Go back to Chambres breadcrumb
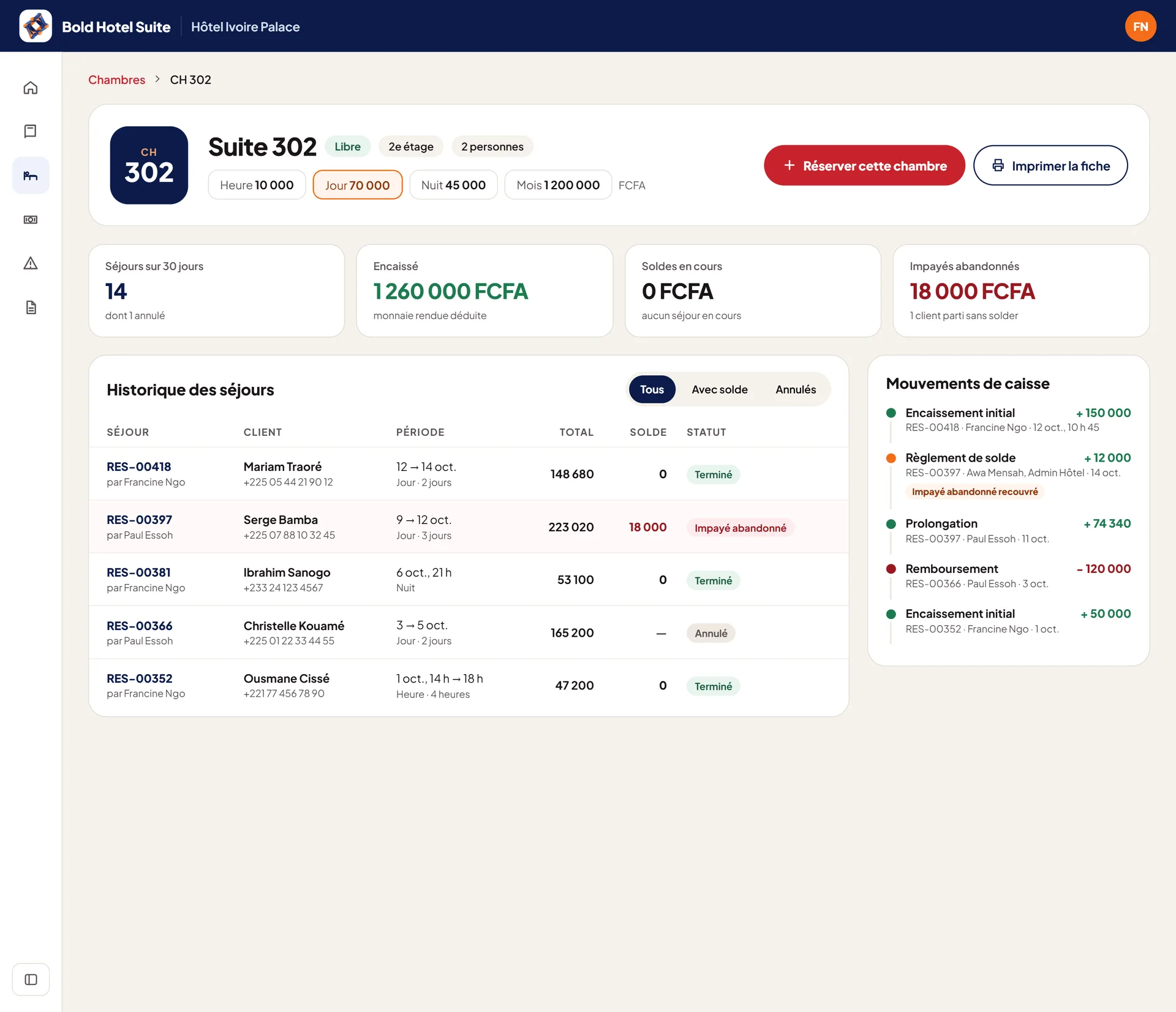Viewport: 1176px width, 1012px height. coord(117,80)
